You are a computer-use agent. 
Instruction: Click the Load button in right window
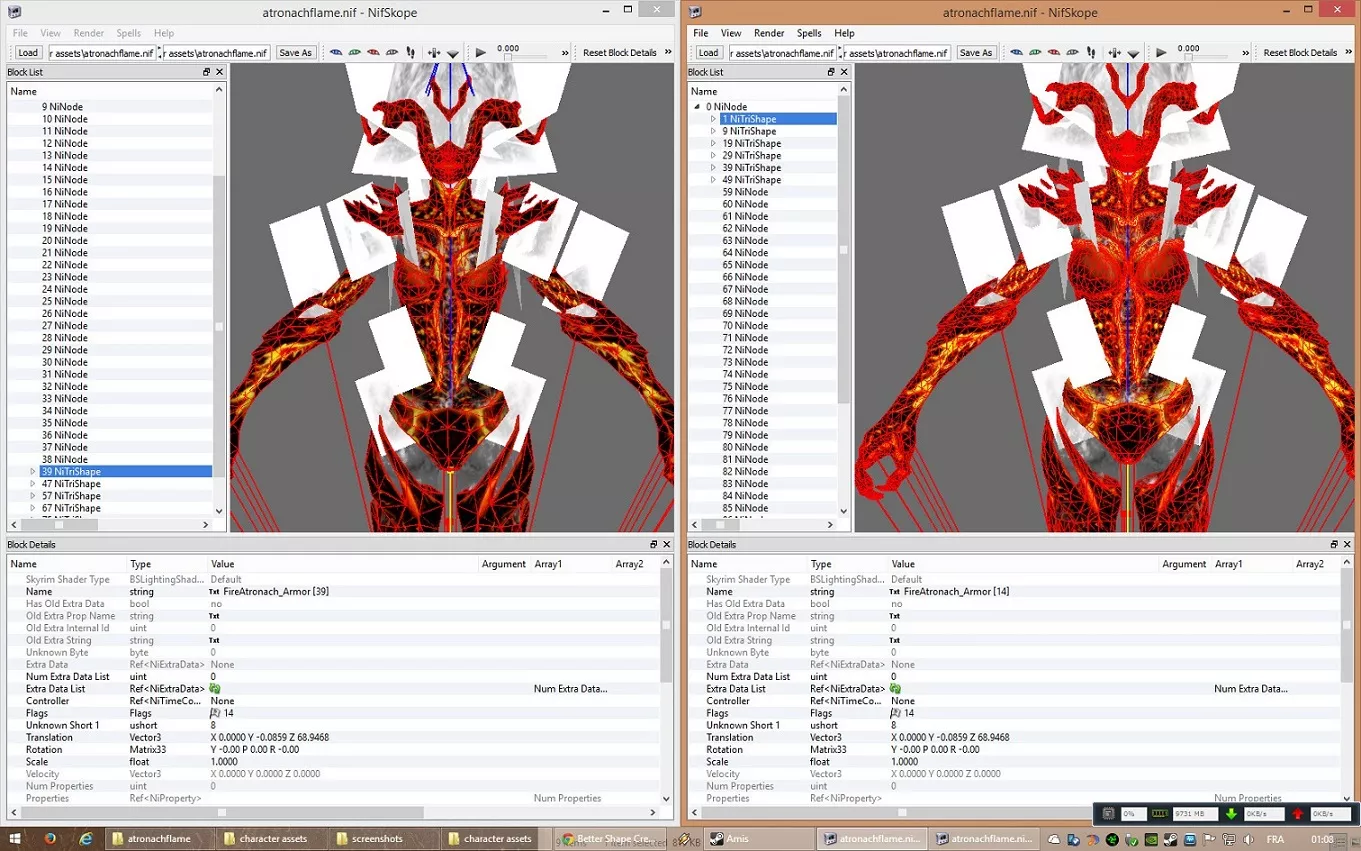[708, 53]
